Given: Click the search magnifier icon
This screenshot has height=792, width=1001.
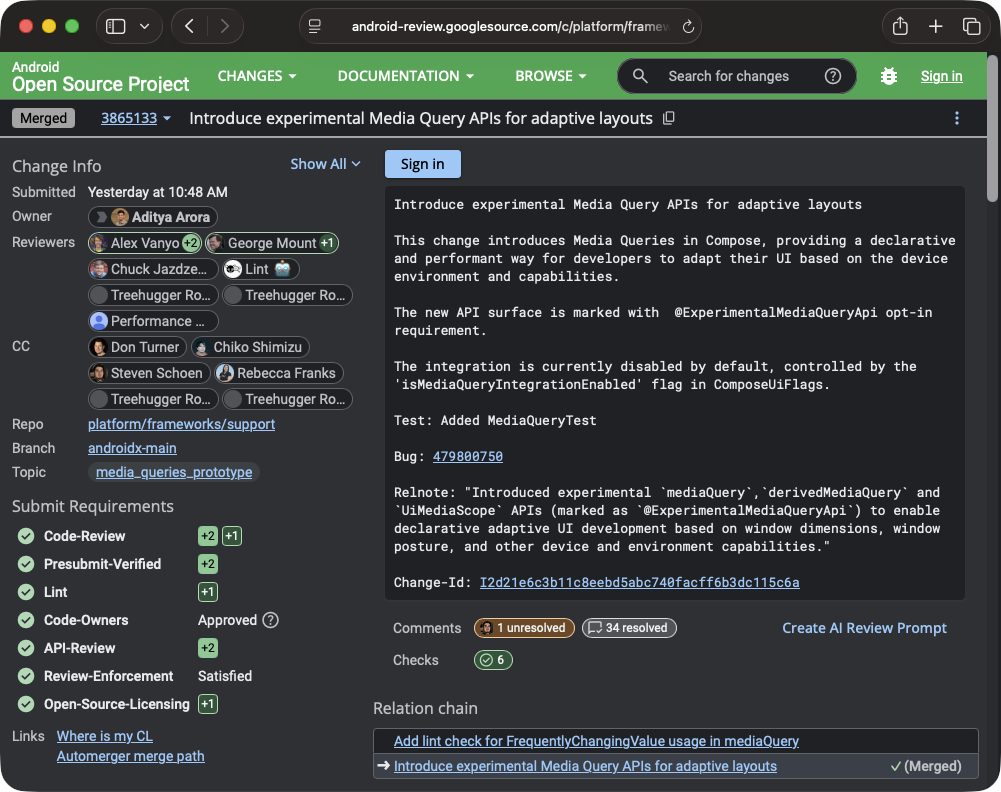Looking at the screenshot, I should click(640, 76).
